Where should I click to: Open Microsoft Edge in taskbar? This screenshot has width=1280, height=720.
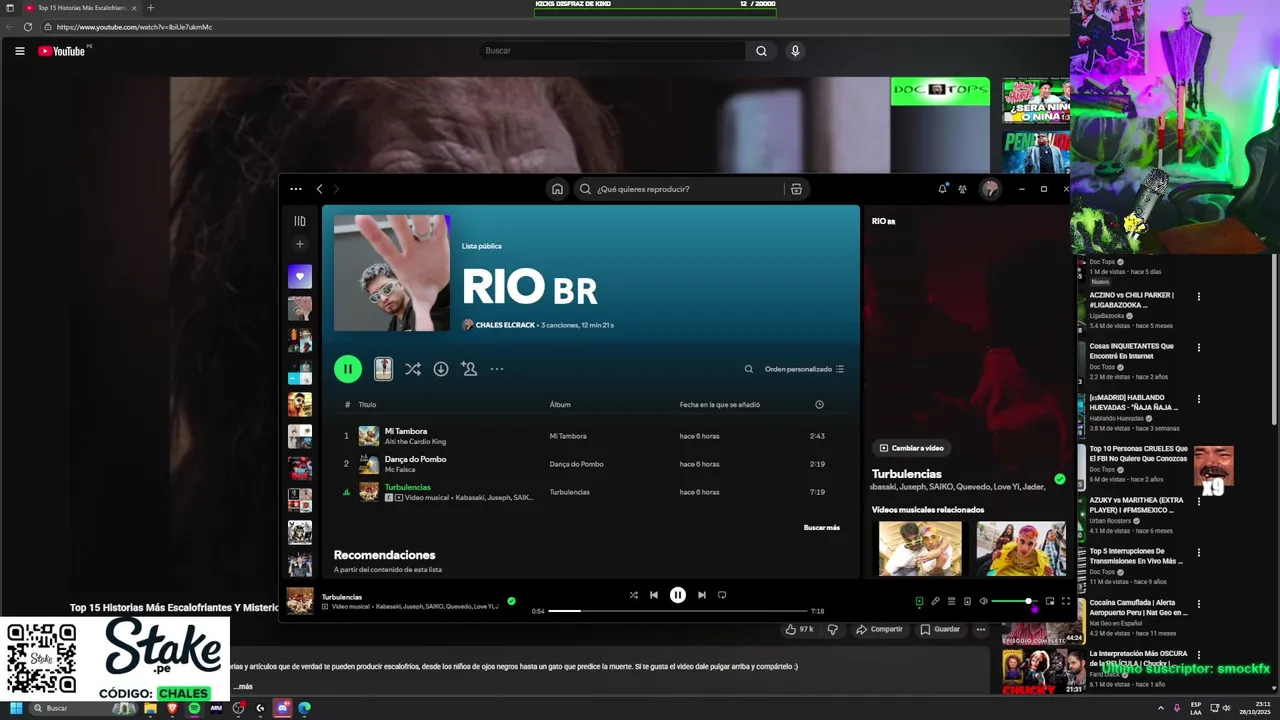[x=304, y=708]
